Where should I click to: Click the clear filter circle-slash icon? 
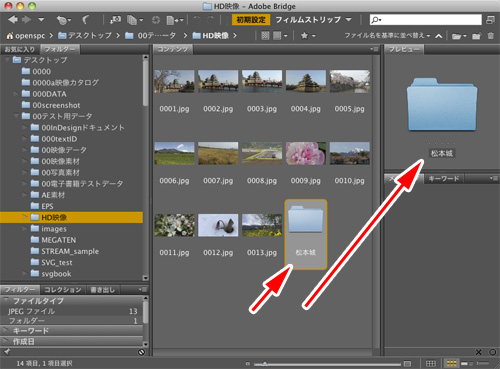coord(141,352)
